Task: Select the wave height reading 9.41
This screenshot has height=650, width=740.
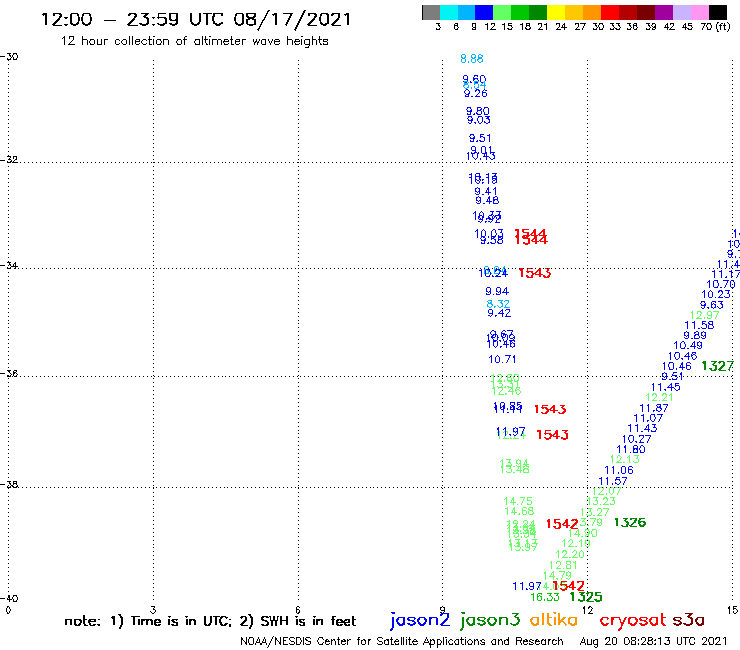Action: pos(486,191)
